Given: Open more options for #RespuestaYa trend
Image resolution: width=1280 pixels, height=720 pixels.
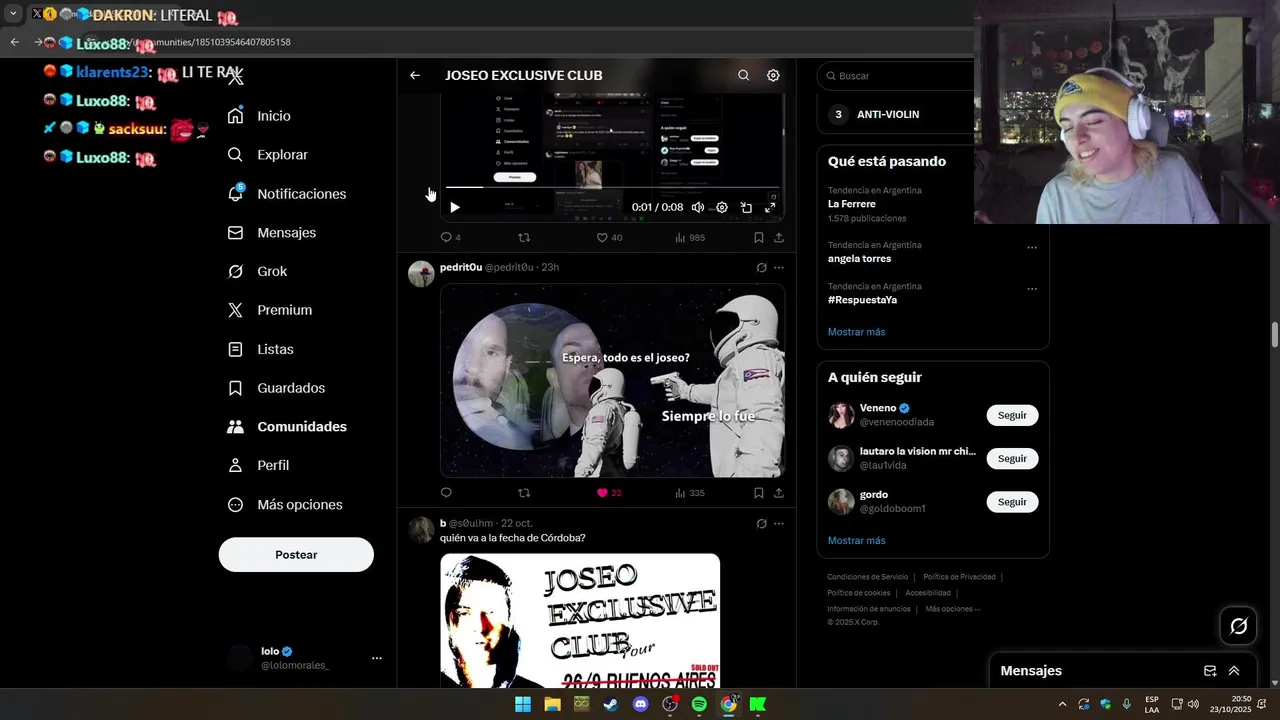Looking at the screenshot, I should click(1032, 289).
